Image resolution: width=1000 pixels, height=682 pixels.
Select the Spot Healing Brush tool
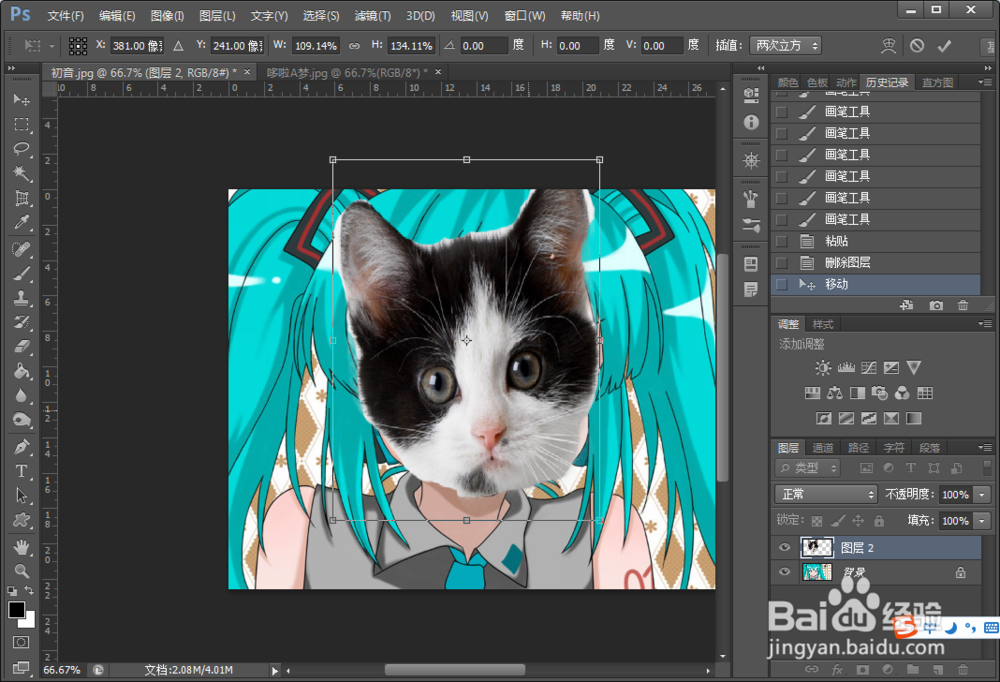(x=22, y=249)
